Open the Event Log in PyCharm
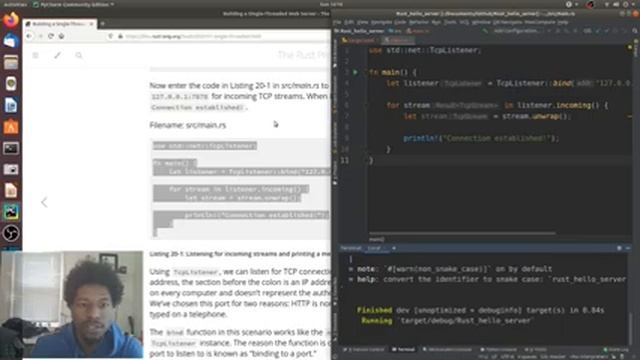640x360 pixels. pyautogui.click(x=616, y=350)
